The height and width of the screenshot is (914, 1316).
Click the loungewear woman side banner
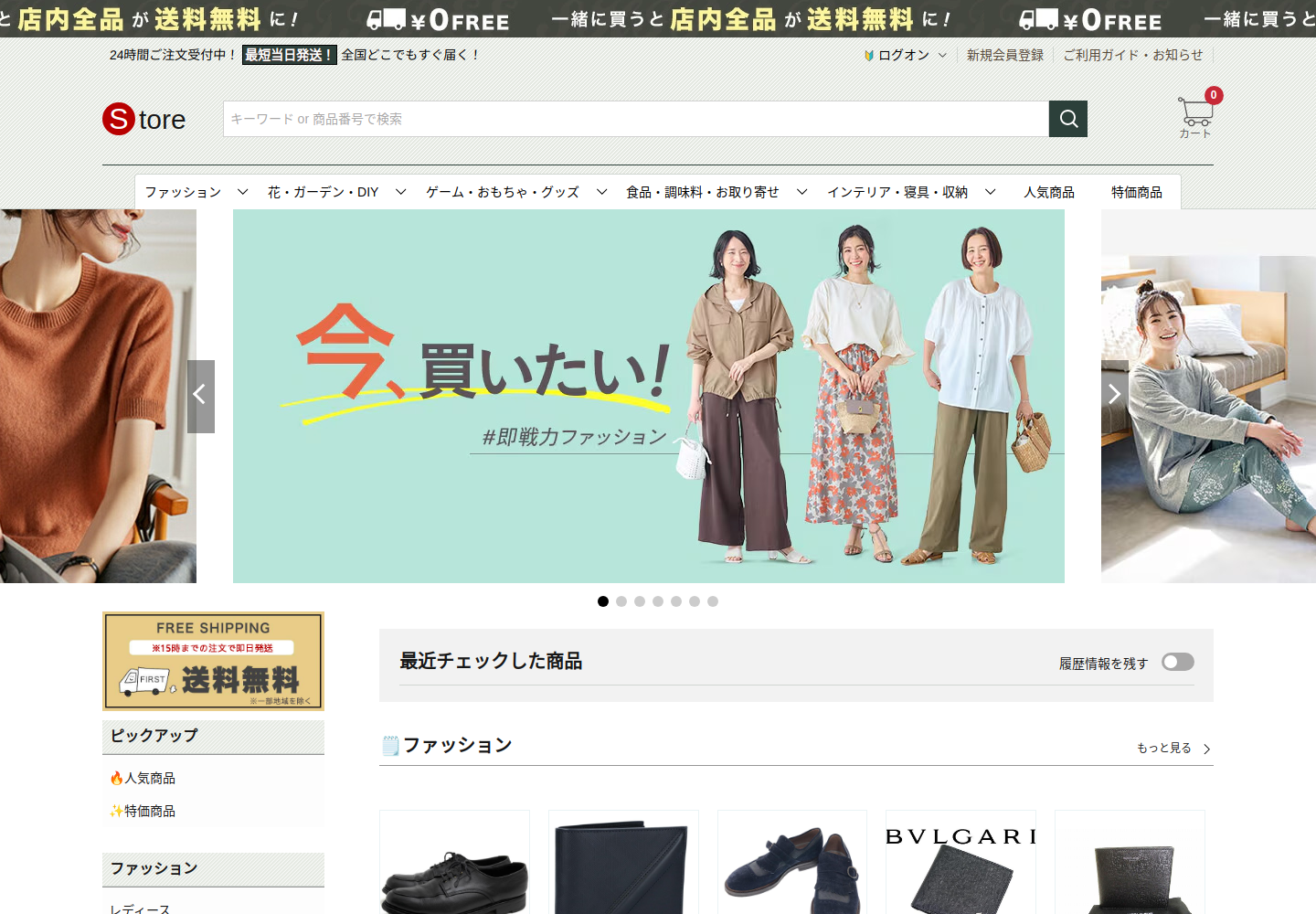click(x=1208, y=396)
